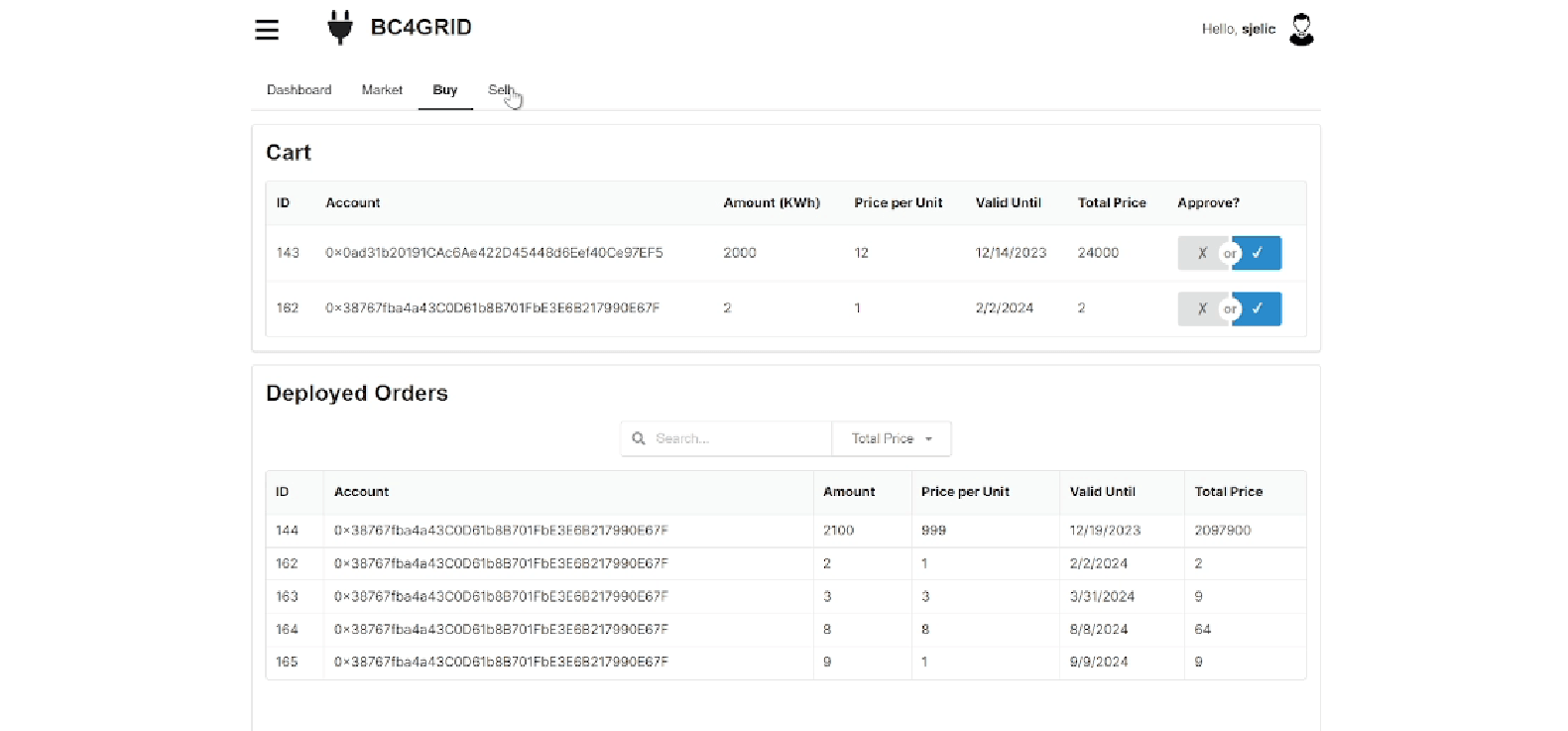Open the user avatar profile
Viewport: 1568px width, 731px height.
point(1301,30)
